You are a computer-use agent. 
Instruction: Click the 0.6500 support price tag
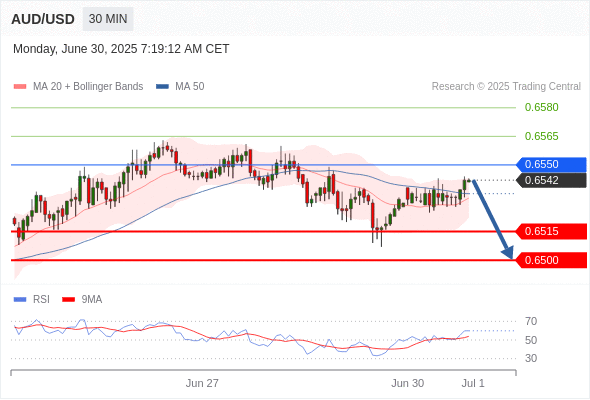[x=551, y=260]
